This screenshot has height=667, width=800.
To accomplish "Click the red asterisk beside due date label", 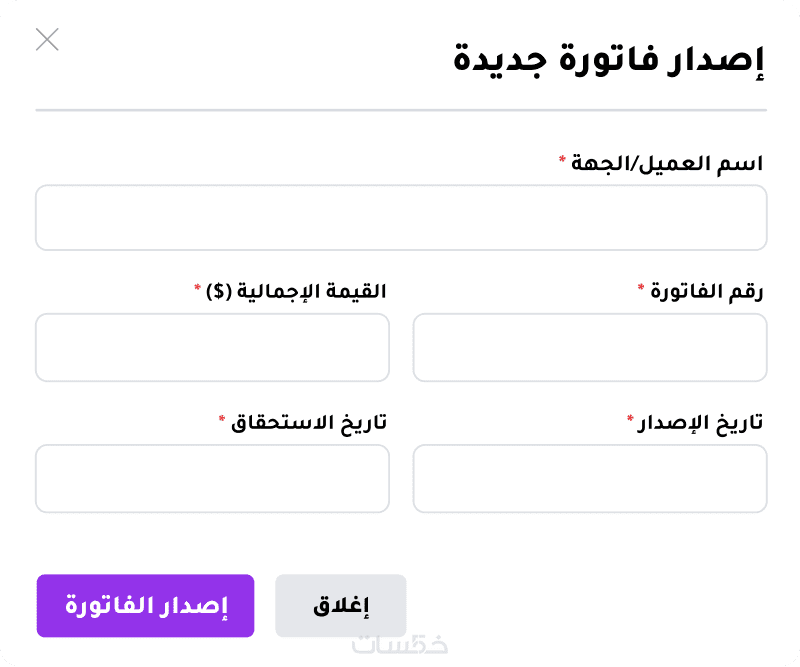I will (x=222, y=420).
